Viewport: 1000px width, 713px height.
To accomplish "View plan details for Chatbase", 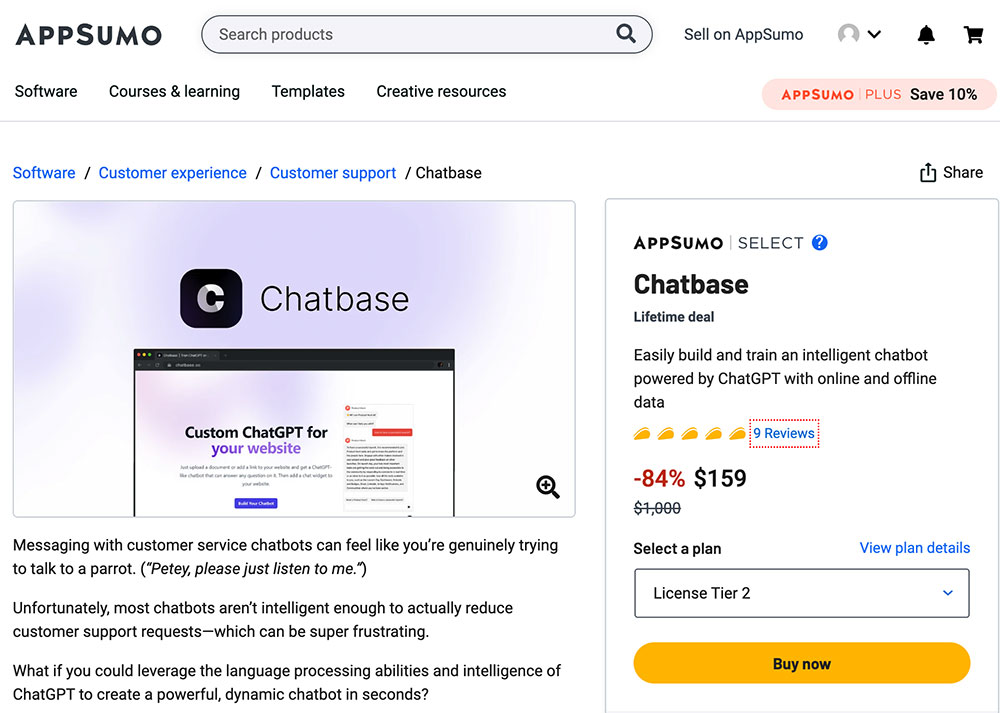I will [914, 548].
